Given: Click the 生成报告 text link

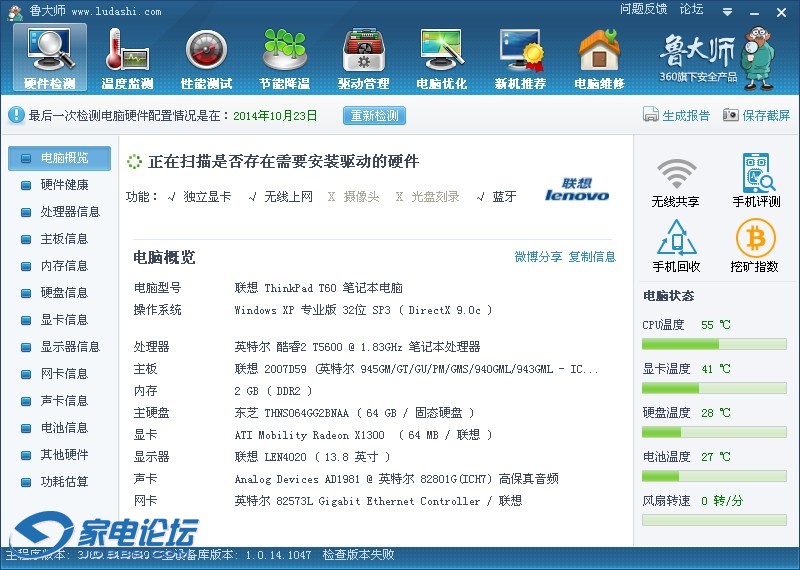Looking at the screenshot, I should (x=686, y=116).
